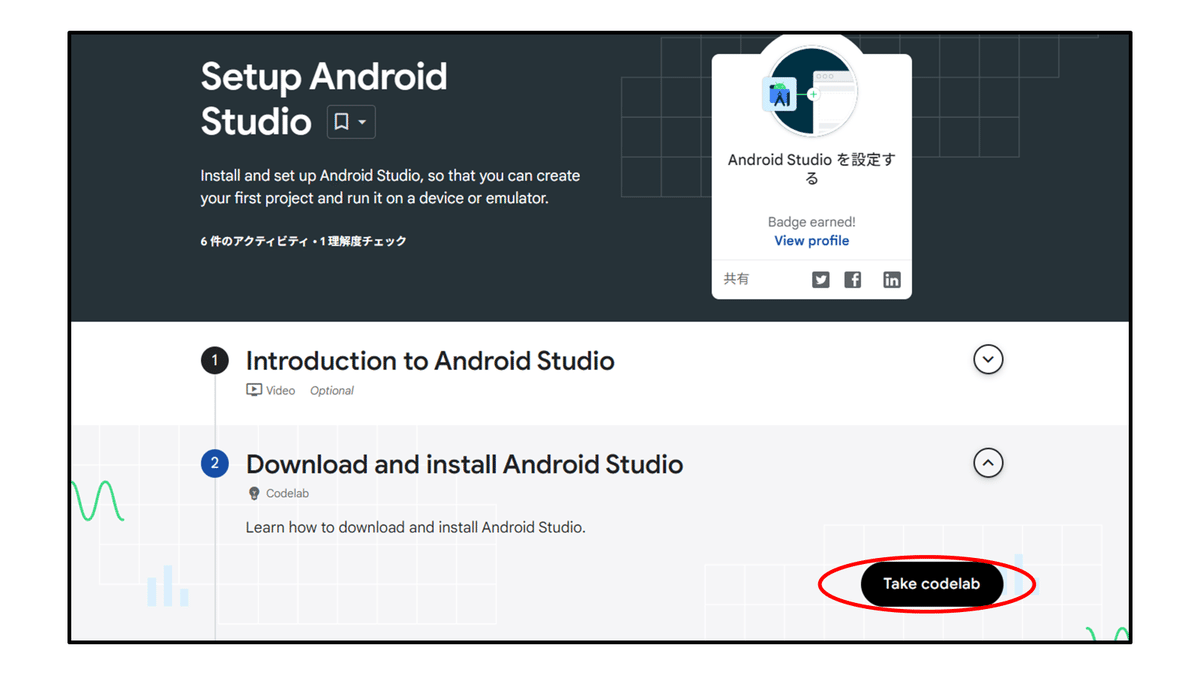1200x675 pixels.
Task: Select step 2 circle marker
Action: pos(215,464)
